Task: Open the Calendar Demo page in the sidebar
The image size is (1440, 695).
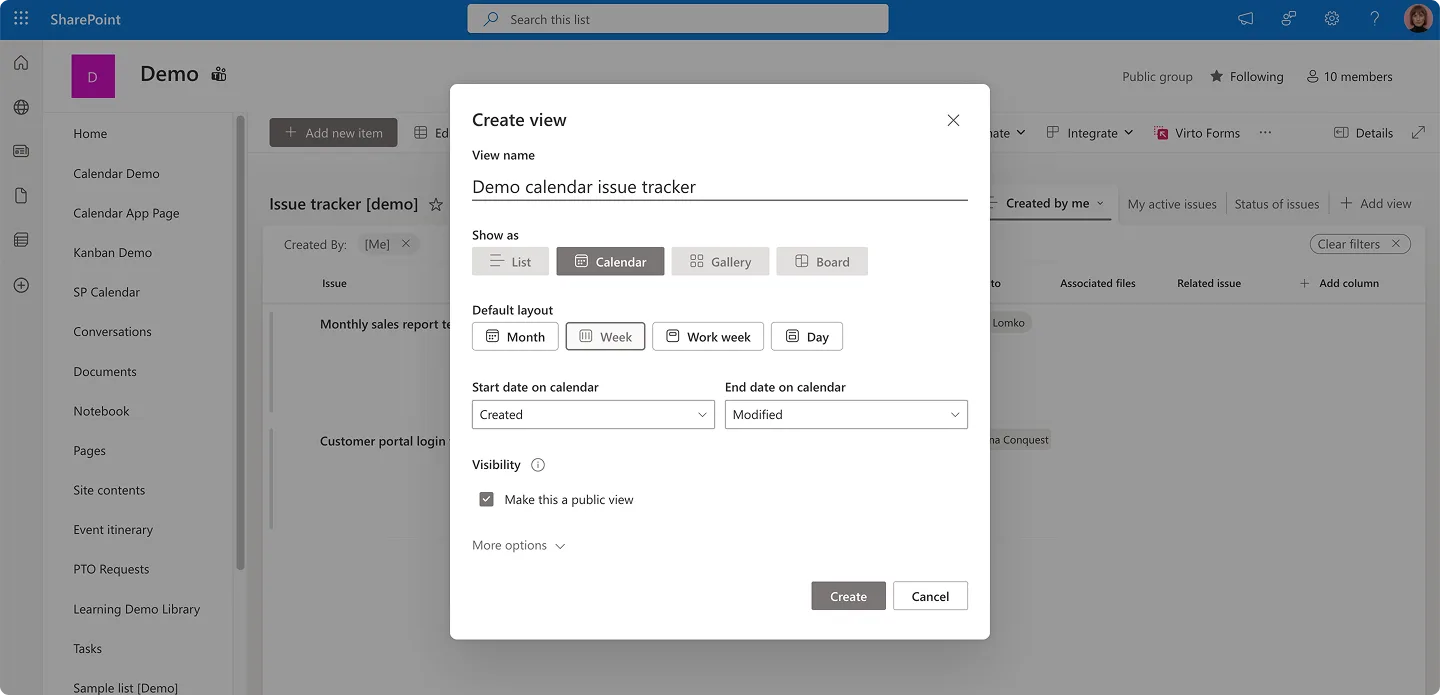Action: [116, 173]
